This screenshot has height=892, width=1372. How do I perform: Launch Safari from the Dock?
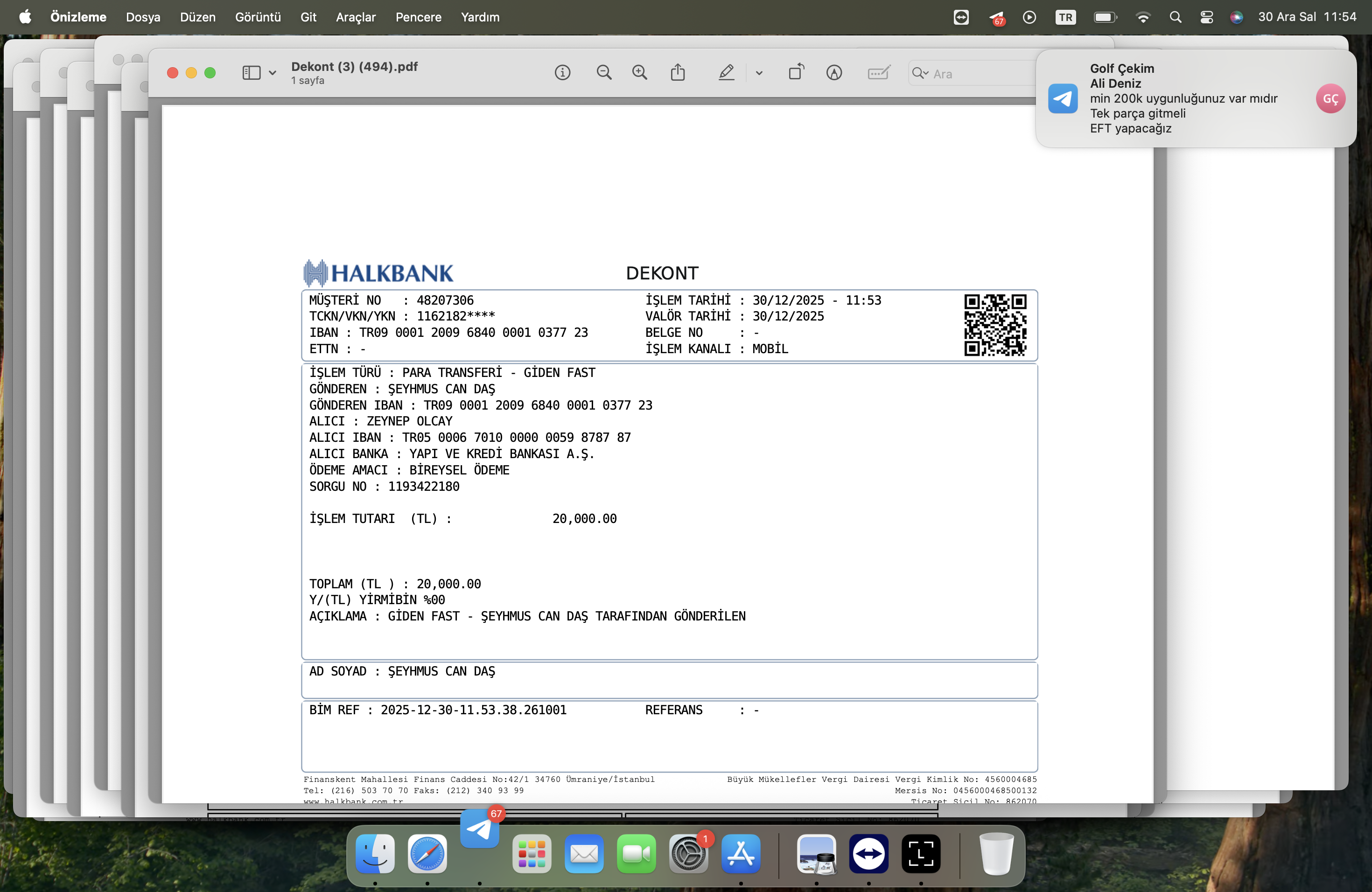(427, 853)
